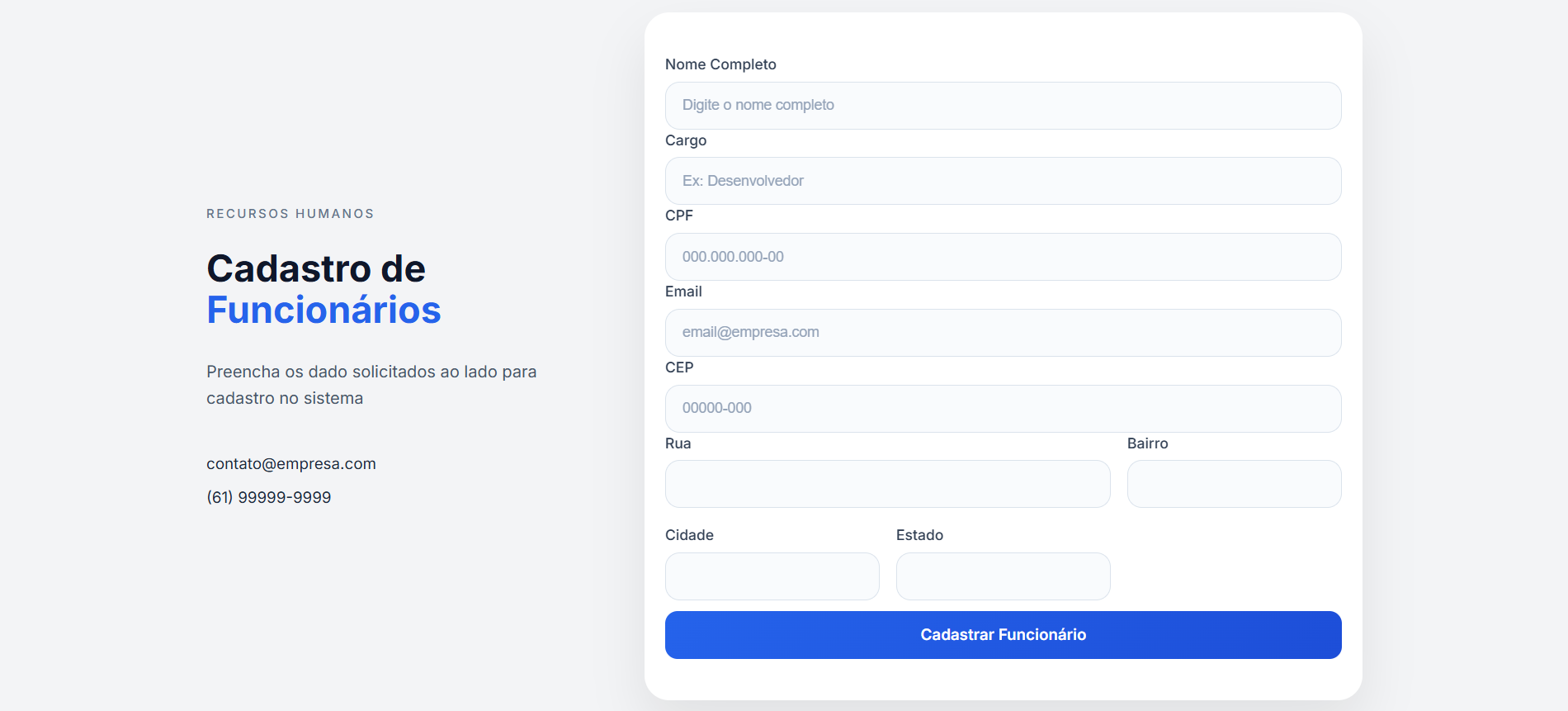The image size is (1568, 711).
Task: Select the Bairro text box
Action: click(x=1234, y=484)
